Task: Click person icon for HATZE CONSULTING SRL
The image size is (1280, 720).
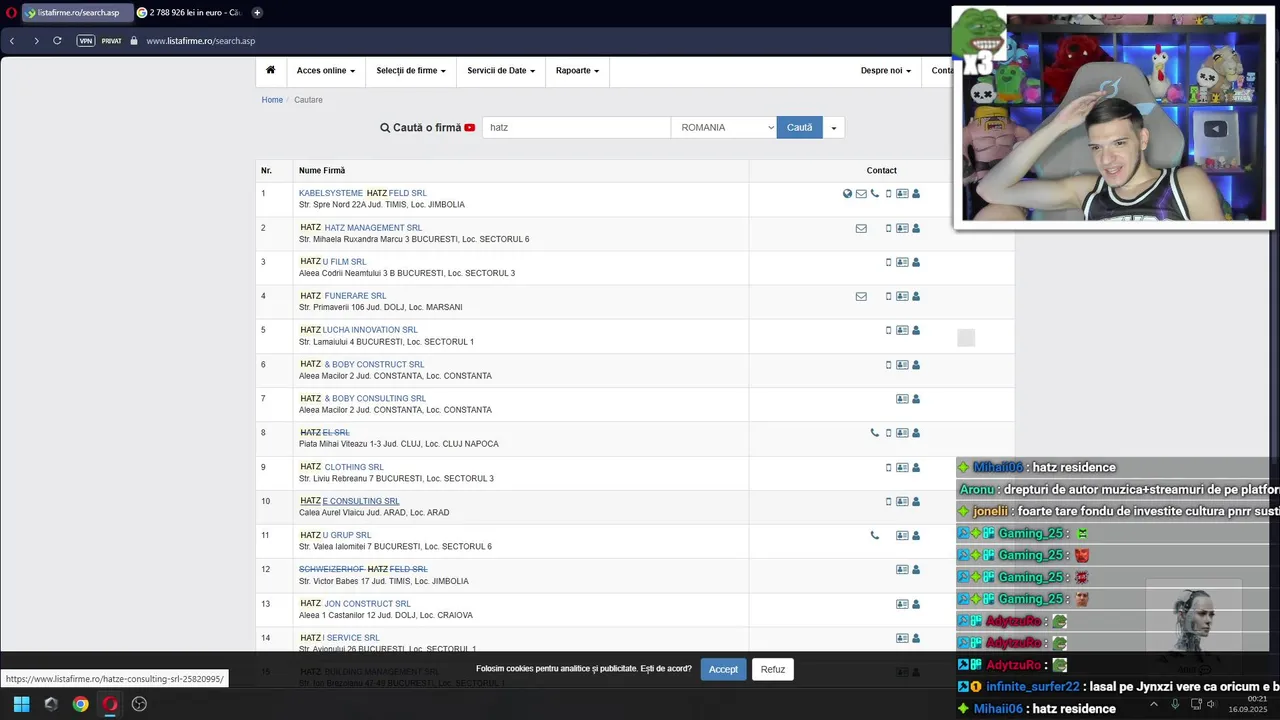Action: [x=916, y=501]
